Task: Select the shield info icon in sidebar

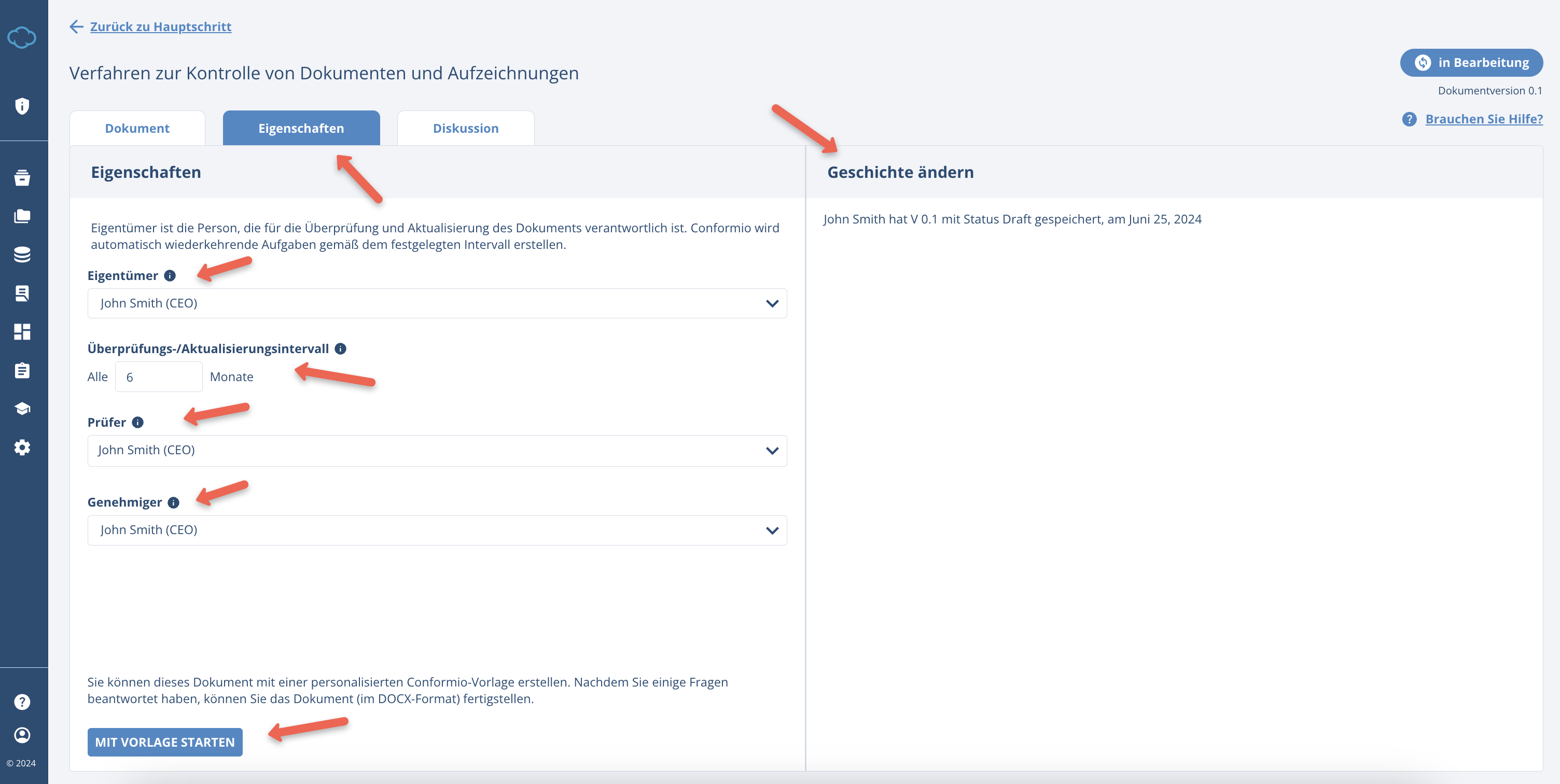Action: pos(22,105)
